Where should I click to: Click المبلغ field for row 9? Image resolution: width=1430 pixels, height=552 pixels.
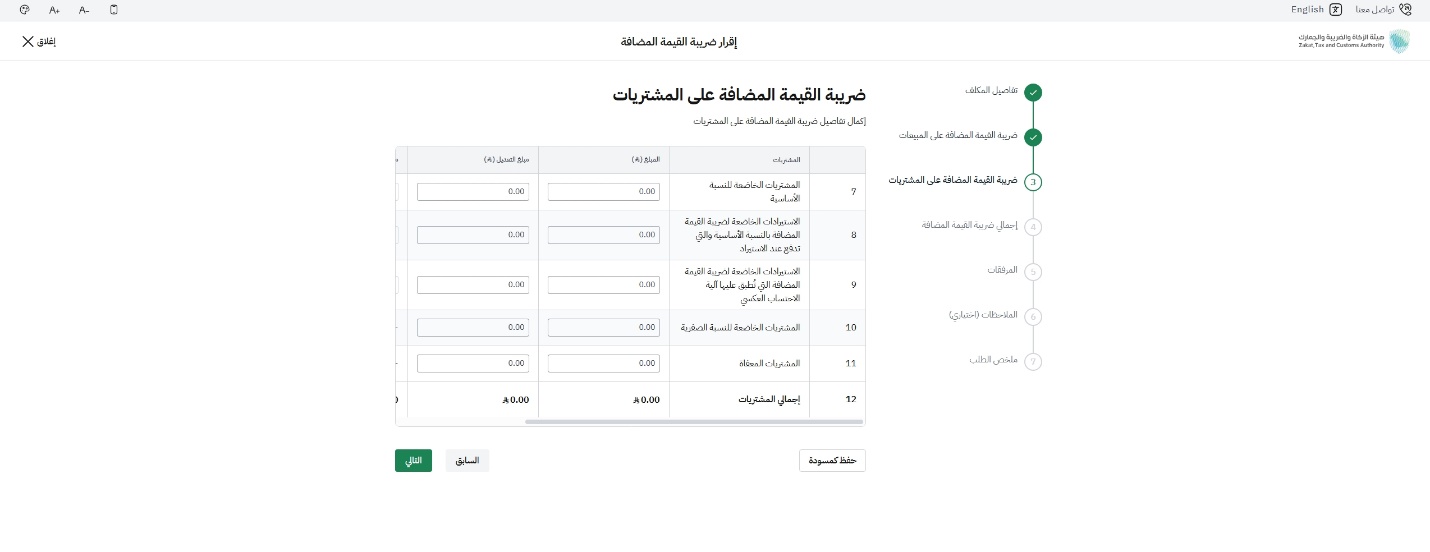tap(604, 285)
